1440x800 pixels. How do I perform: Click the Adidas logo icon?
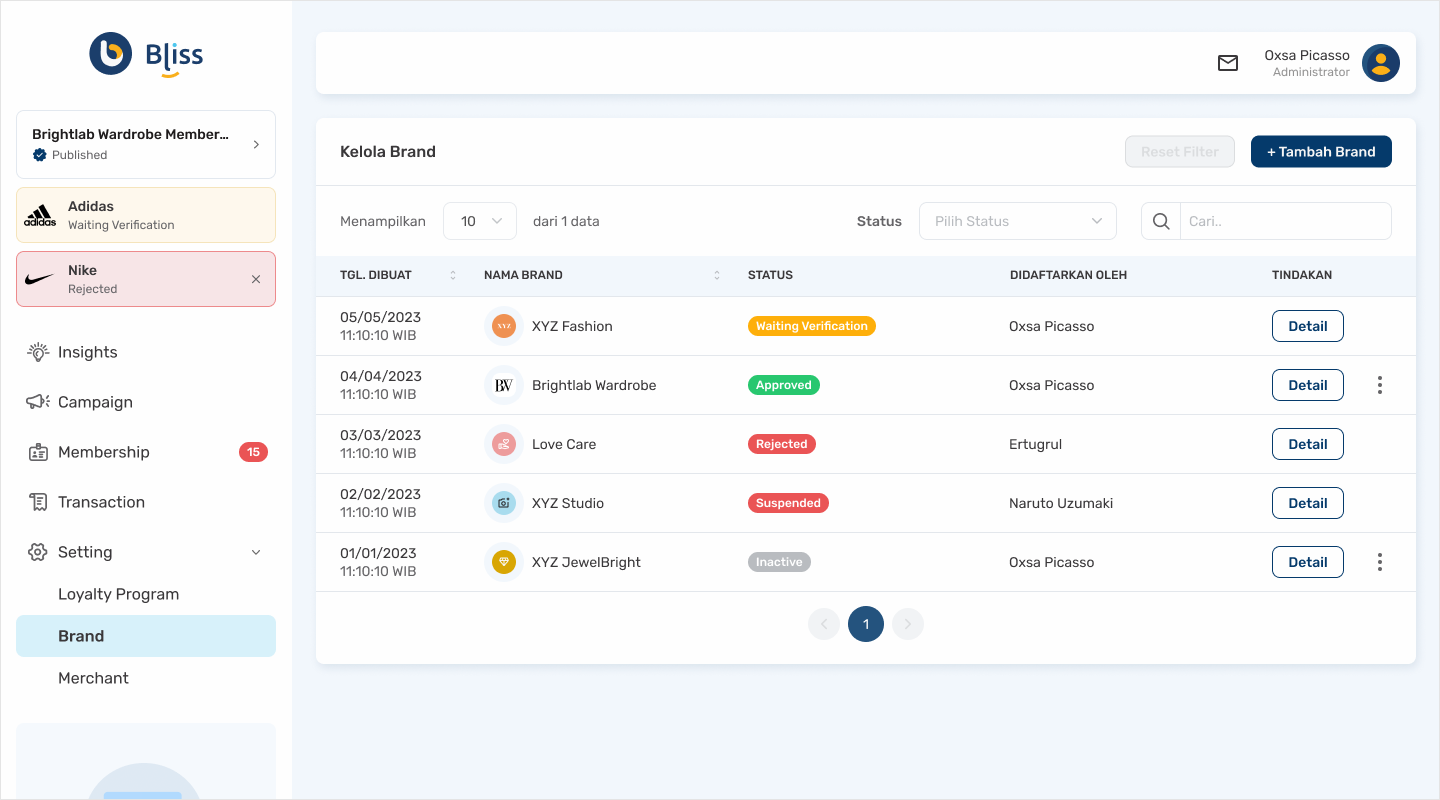click(40, 215)
